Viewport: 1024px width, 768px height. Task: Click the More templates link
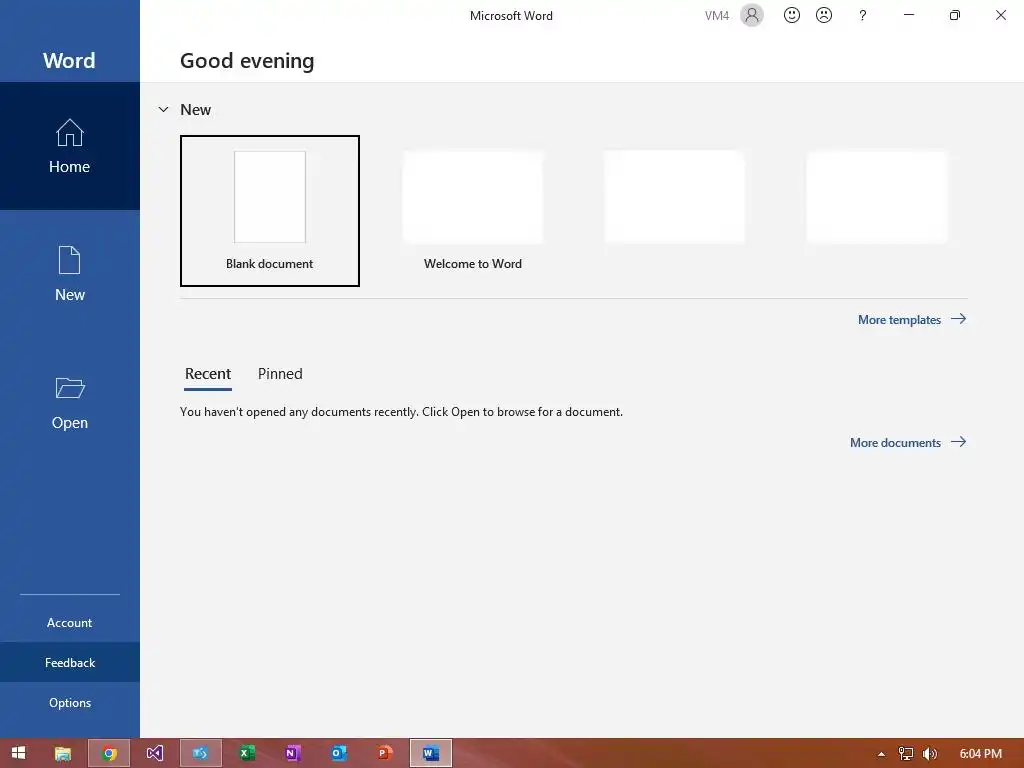click(x=912, y=319)
